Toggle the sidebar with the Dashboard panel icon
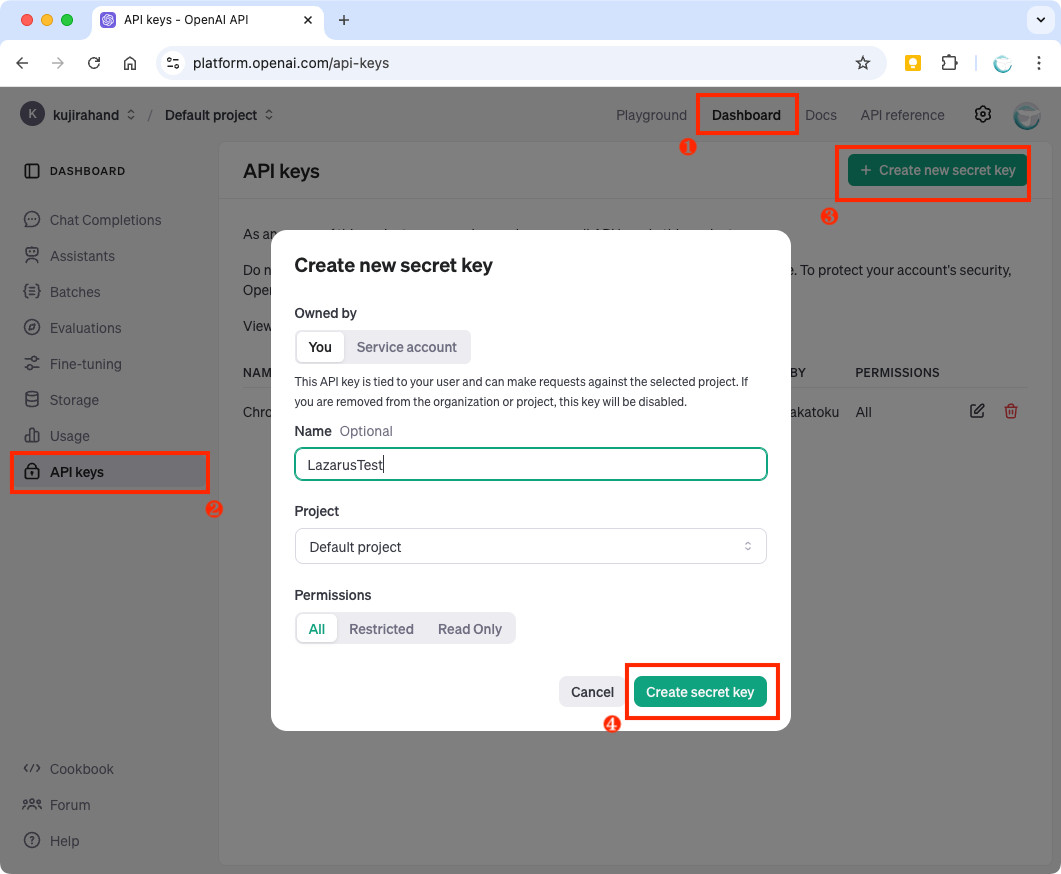Viewport: 1061px width, 874px height. pos(32,171)
